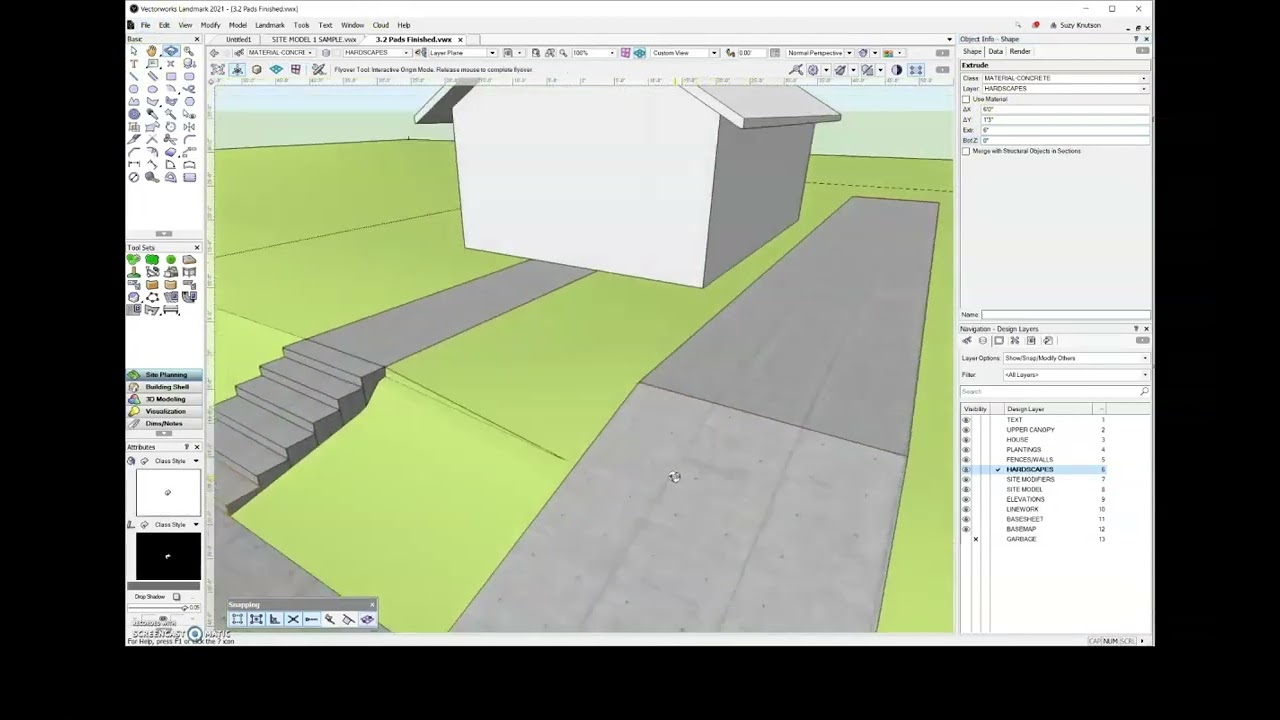This screenshot has height=720, width=1280.
Task: Open the active layer HARDSCAPES dropdown
Action: 379,53
